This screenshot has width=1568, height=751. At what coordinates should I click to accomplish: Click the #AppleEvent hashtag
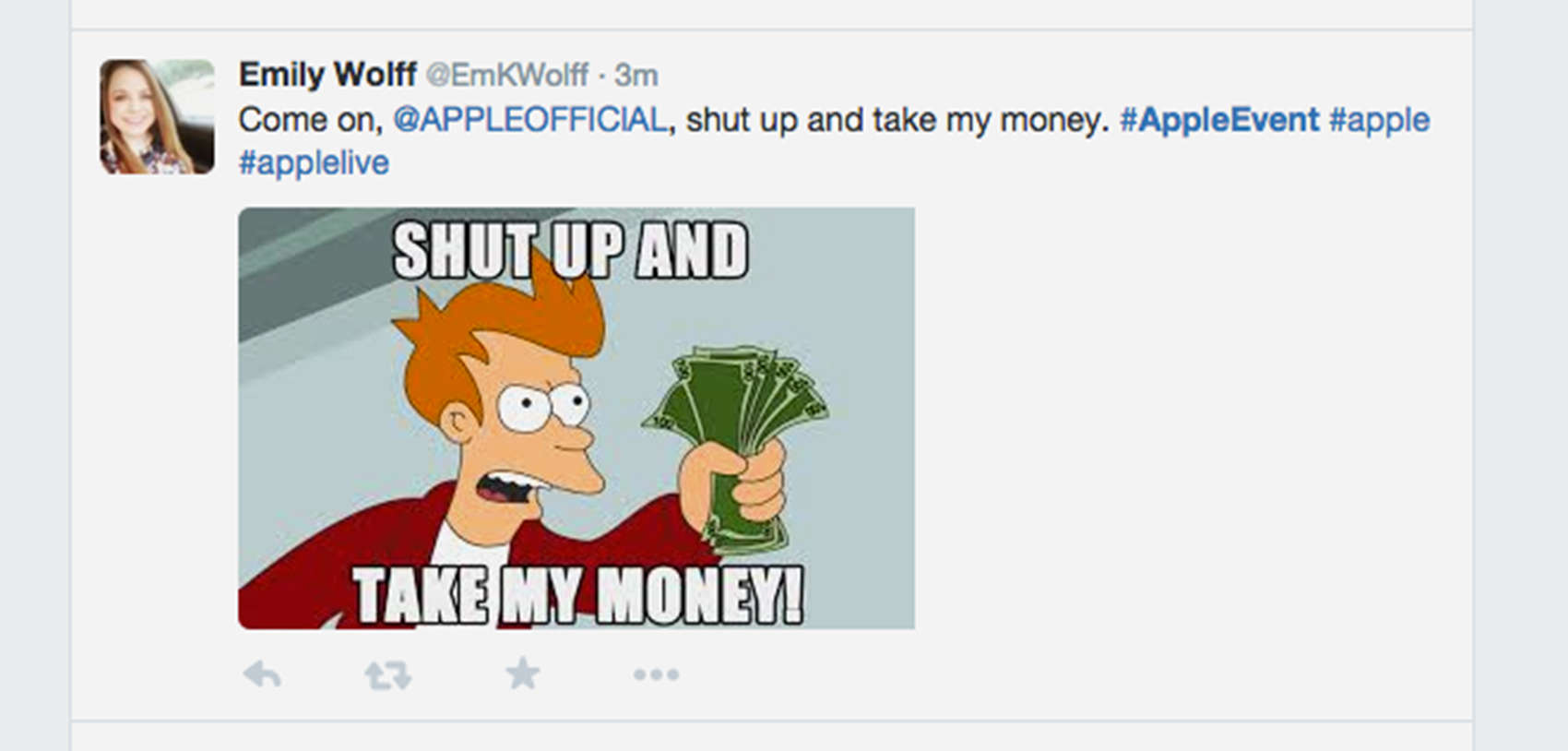1219,120
